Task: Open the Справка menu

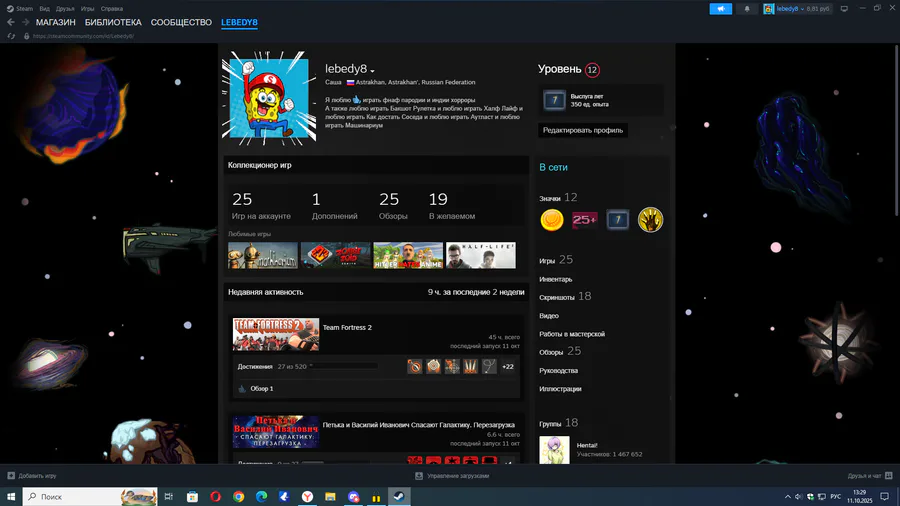Action: tap(111, 9)
